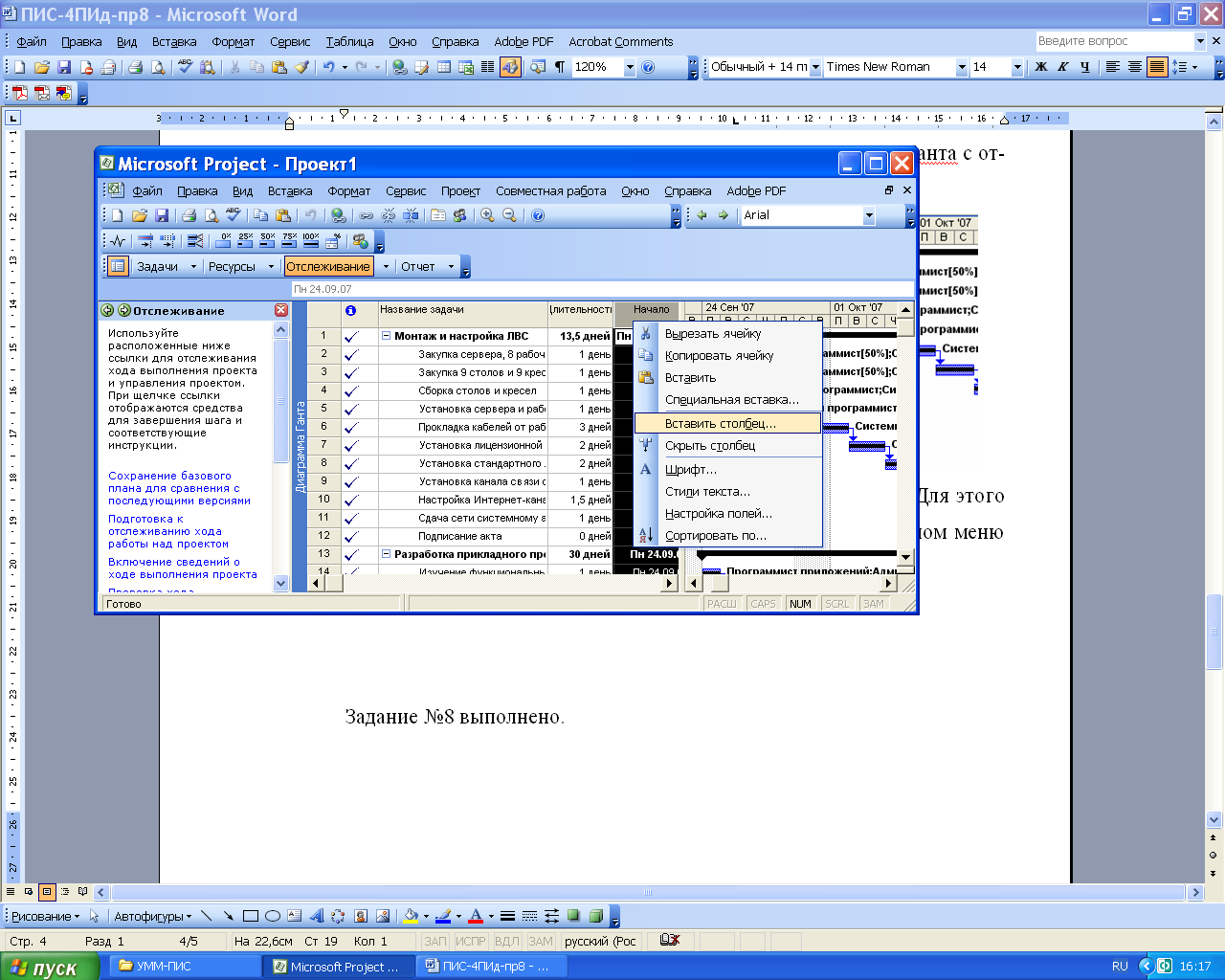Choose 'Скрыть столбец' in the context menu
The height and width of the screenshot is (980, 1225).
(x=727, y=445)
